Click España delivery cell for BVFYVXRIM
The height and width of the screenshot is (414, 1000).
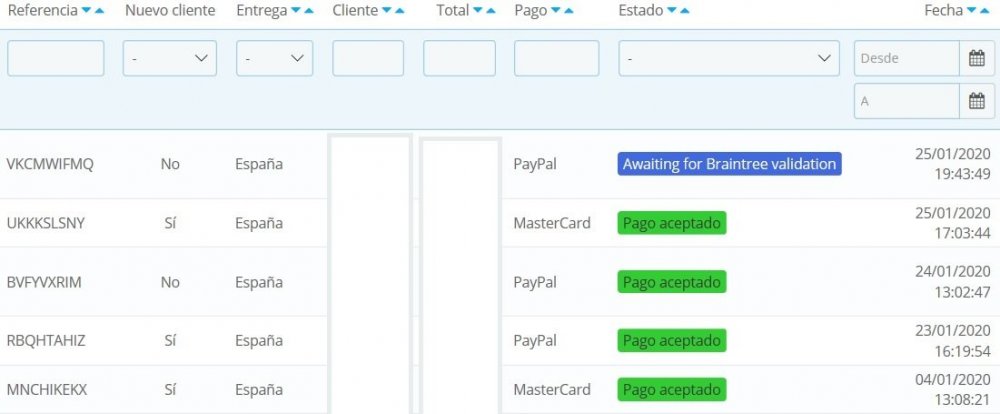259,282
